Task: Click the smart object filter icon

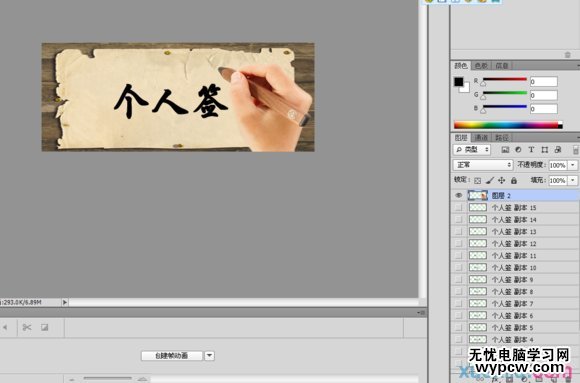Action: pyautogui.click(x=558, y=150)
